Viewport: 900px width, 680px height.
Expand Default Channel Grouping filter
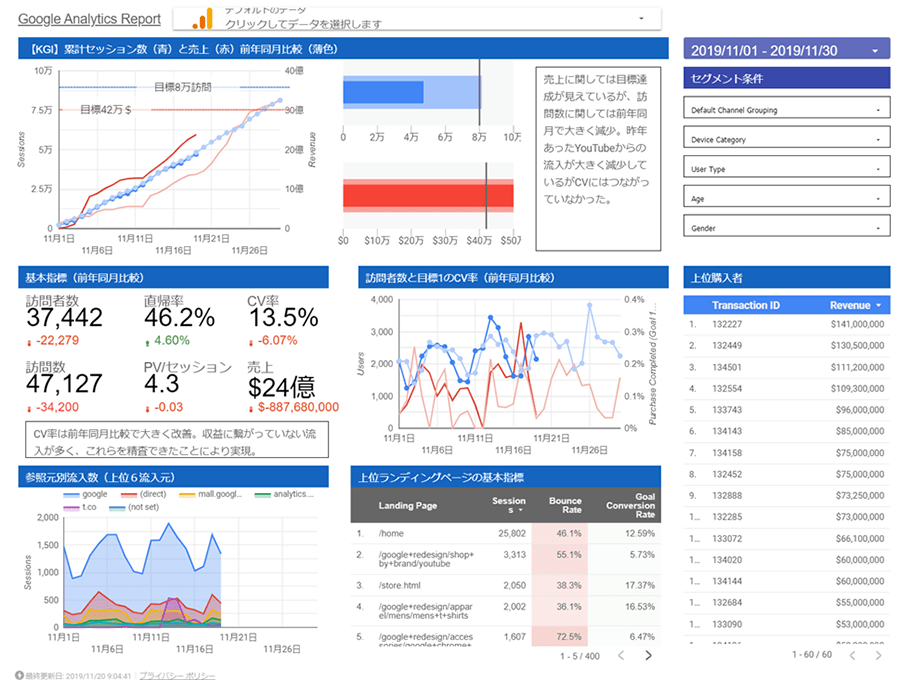pos(786,110)
